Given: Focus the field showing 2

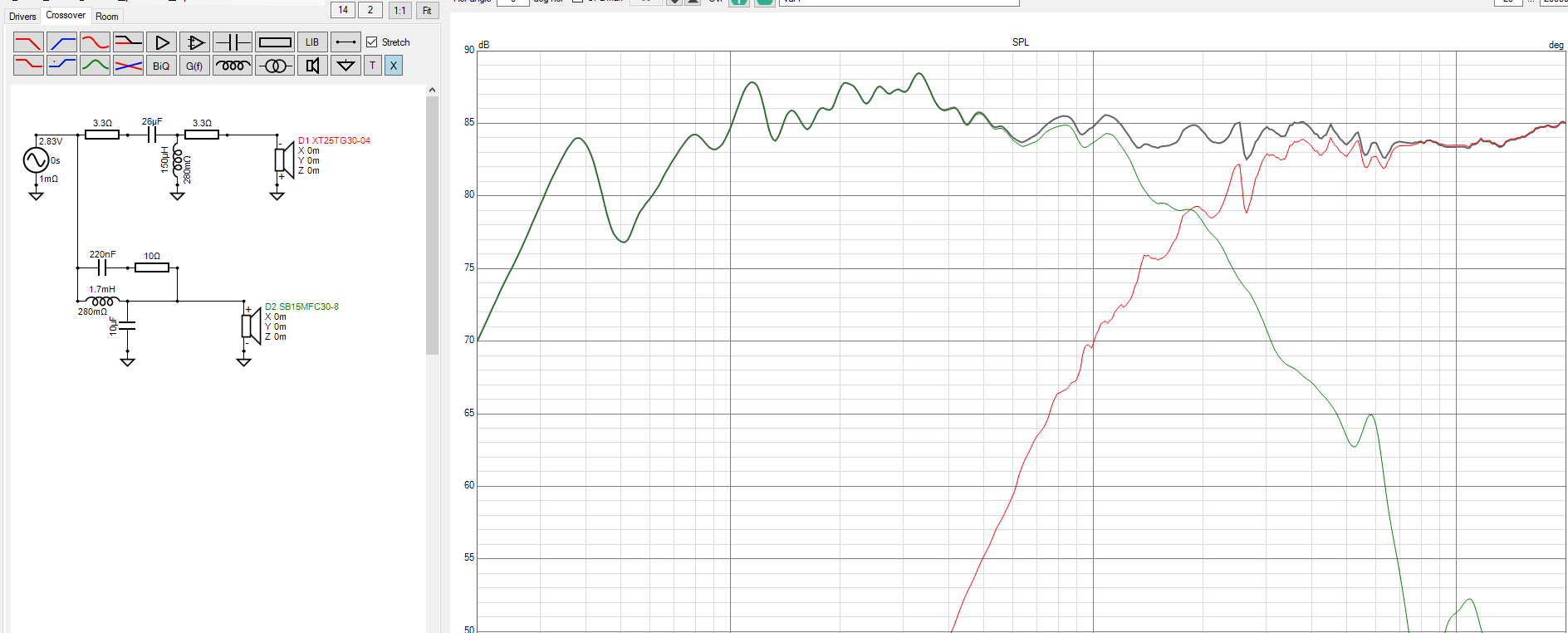Looking at the screenshot, I should coord(370,10).
